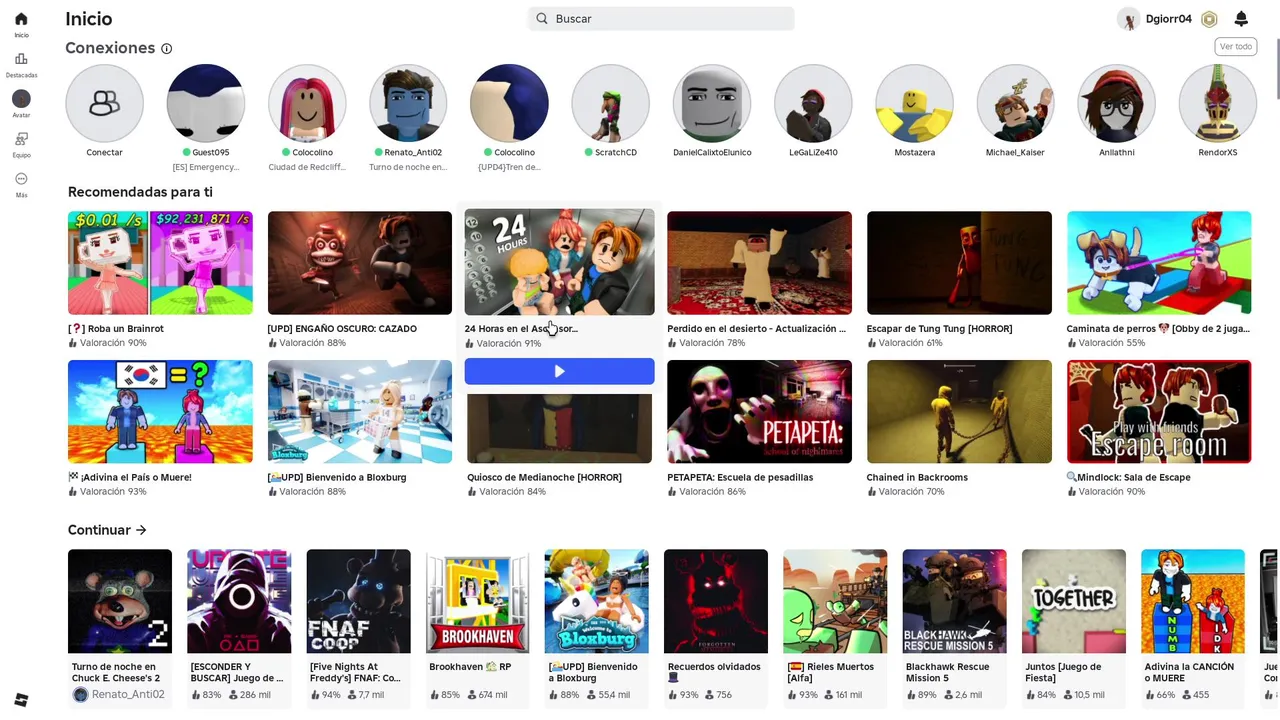
Task: Click the 'Valoración 90%' text under Roba un Brainrot
Action: point(113,343)
